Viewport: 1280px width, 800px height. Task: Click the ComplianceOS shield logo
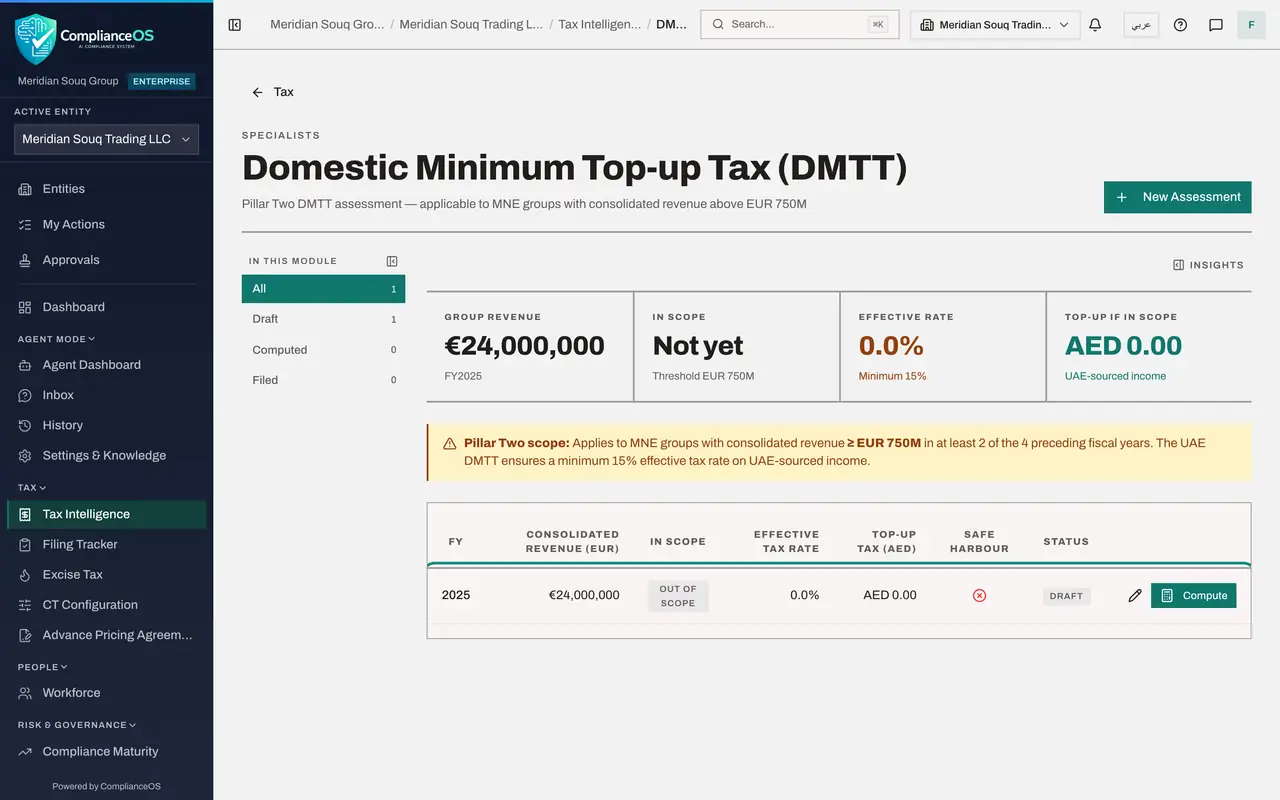pos(35,38)
